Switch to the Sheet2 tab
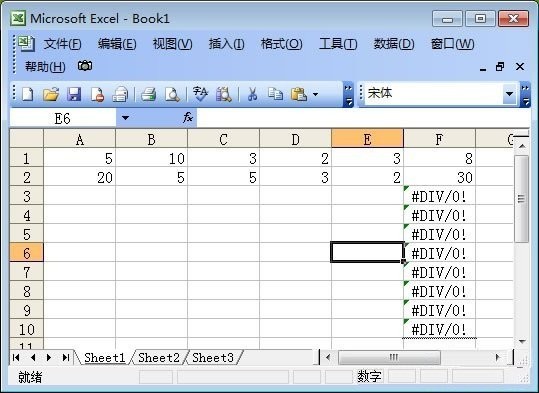Image resolution: width=539 pixels, height=393 pixels. coord(159,358)
